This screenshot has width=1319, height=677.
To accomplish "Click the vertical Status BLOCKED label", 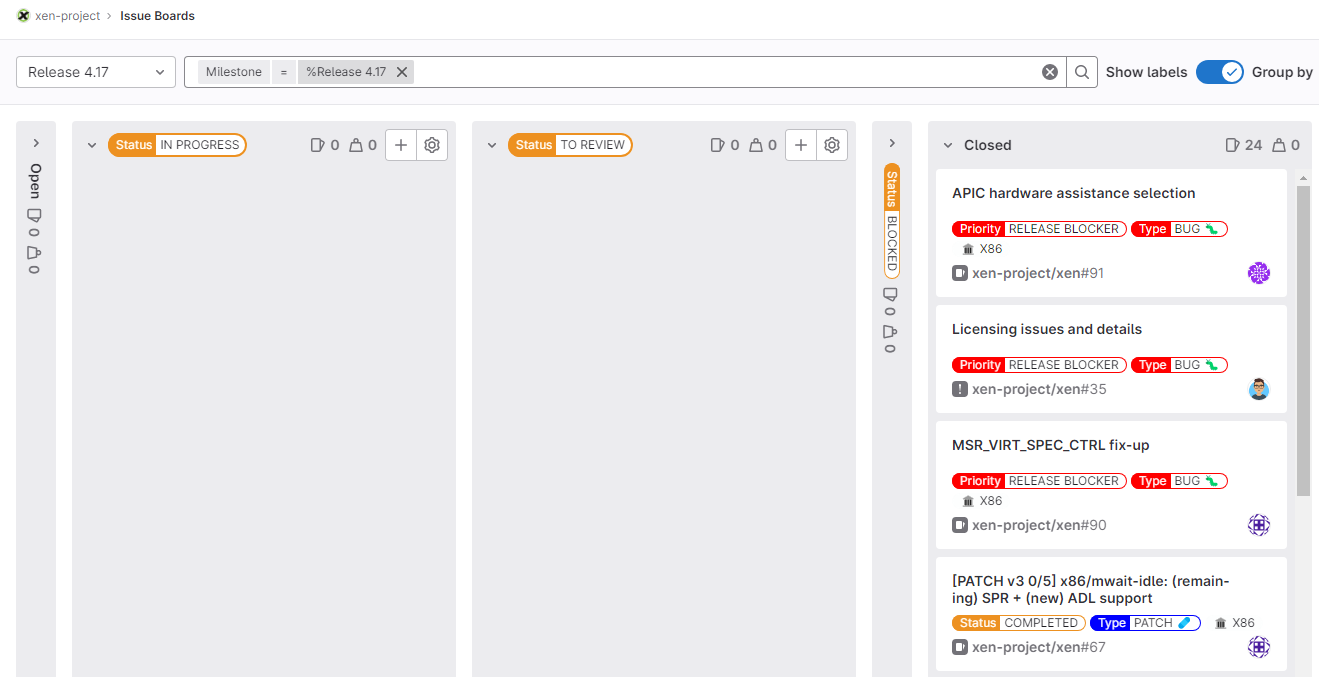I will coord(892,220).
